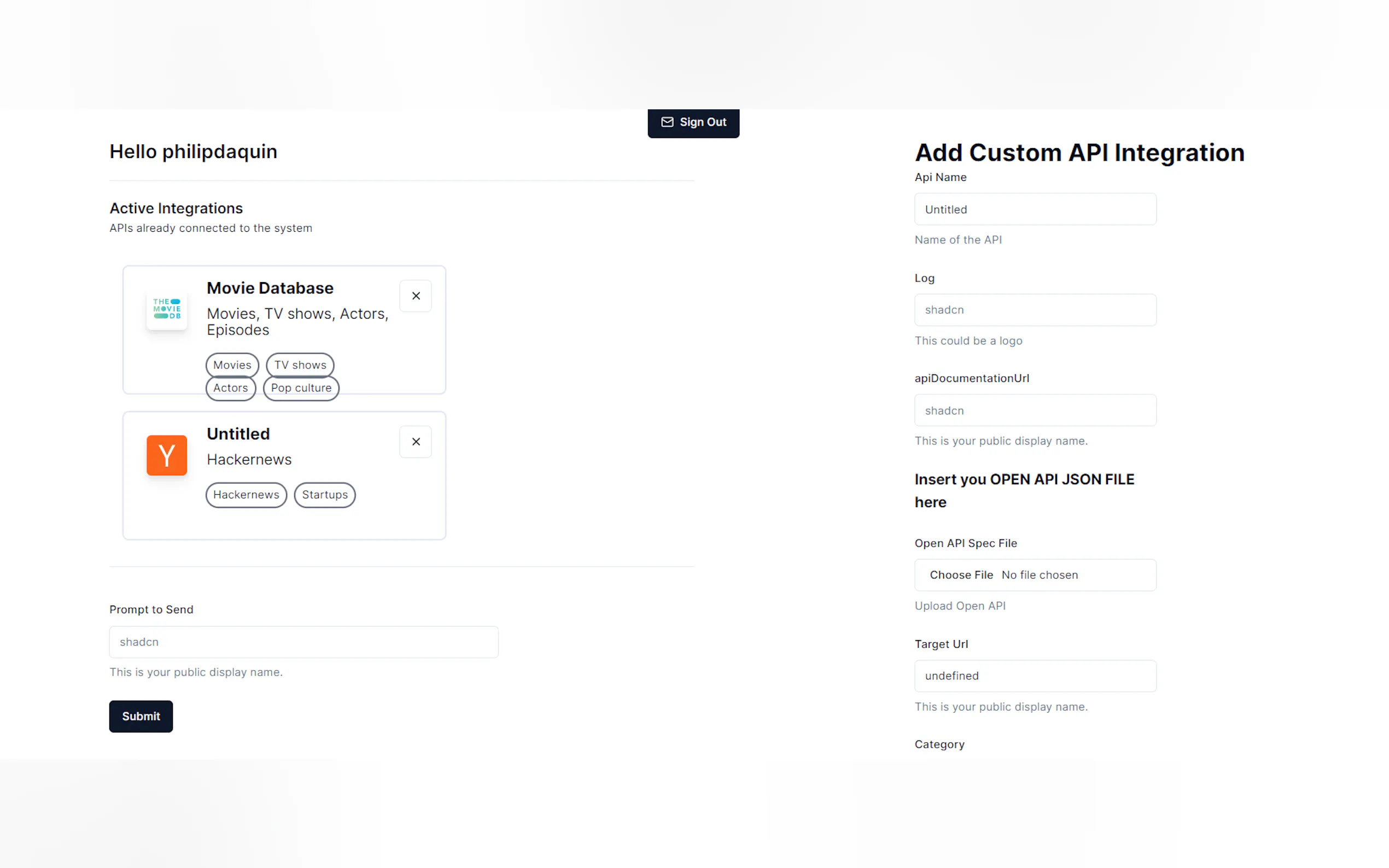Image resolution: width=1389 pixels, height=868 pixels.
Task: Click Choose File for Open API Spec
Action: click(961, 574)
